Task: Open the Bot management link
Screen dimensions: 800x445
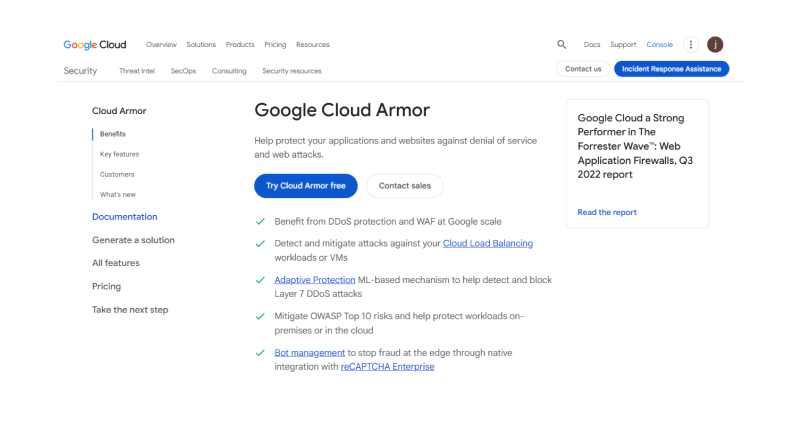Action: click(310, 353)
